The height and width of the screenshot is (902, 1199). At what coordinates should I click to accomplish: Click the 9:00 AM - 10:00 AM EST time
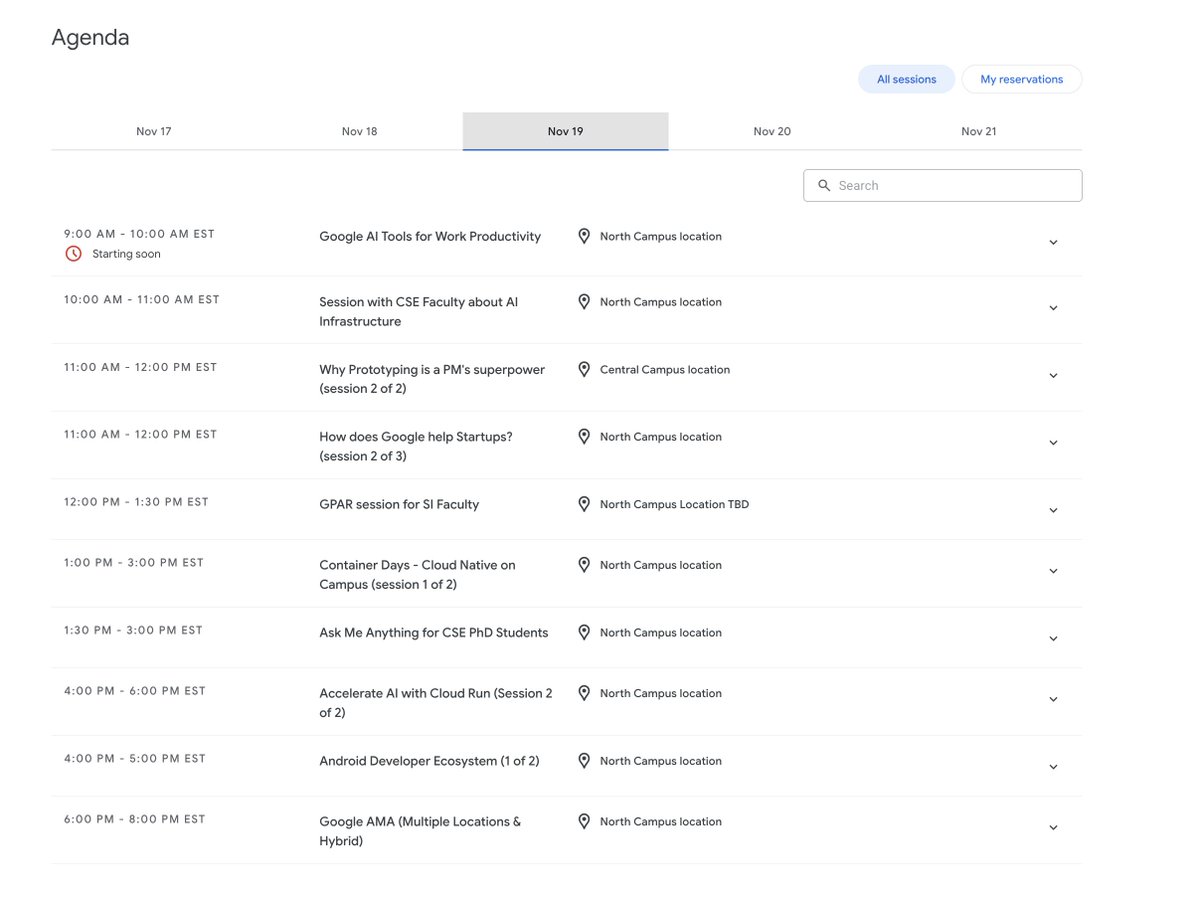(139, 234)
